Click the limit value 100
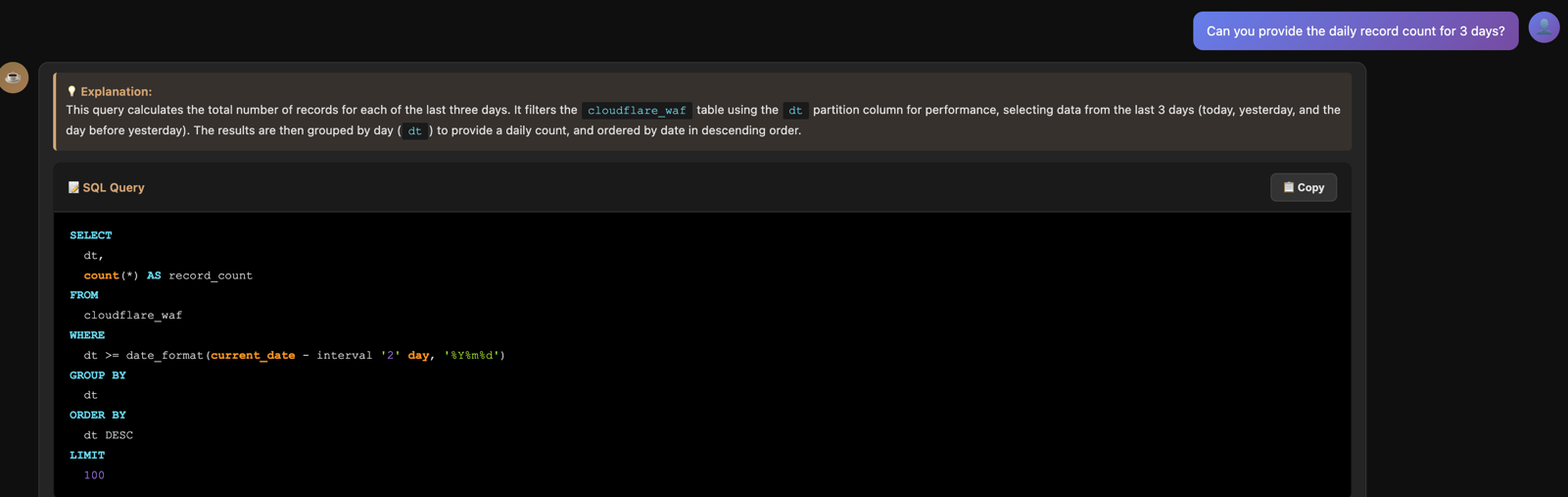The image size is (1568, 497). pos(94,475)
